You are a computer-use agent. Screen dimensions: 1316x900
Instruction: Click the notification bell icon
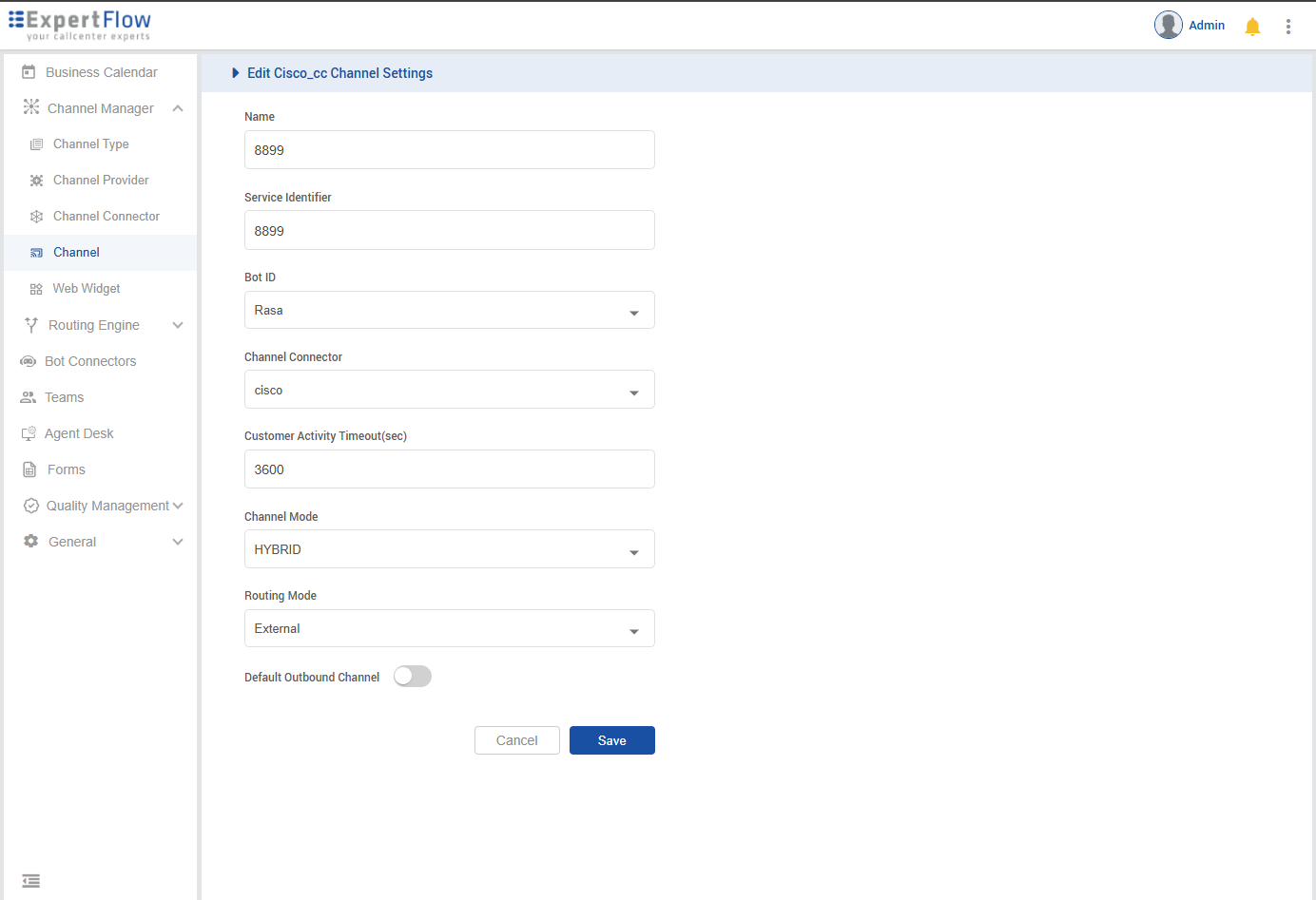click(x=1252, y=27)
